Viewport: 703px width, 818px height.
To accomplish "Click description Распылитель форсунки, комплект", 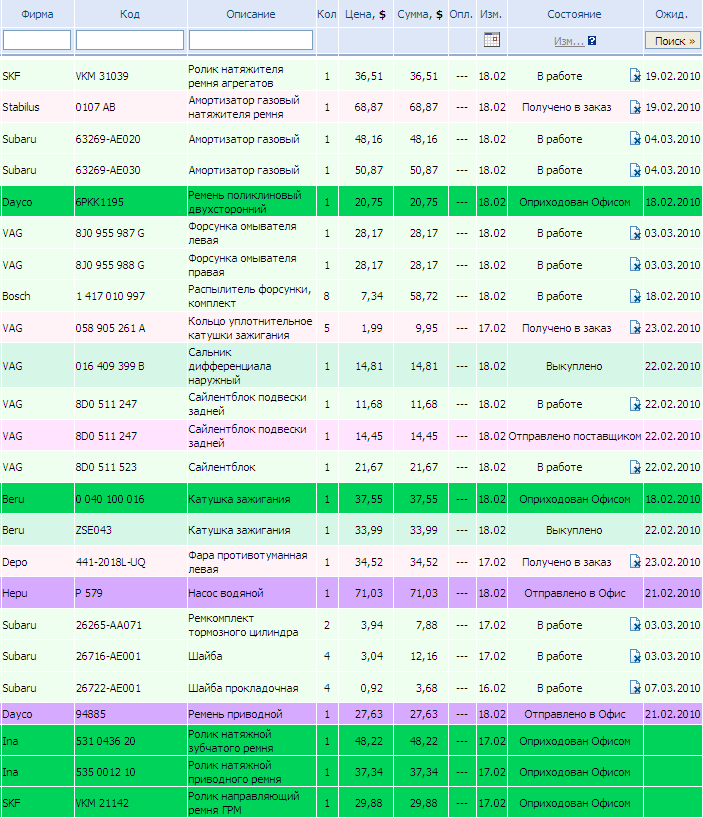I will 250,296.
